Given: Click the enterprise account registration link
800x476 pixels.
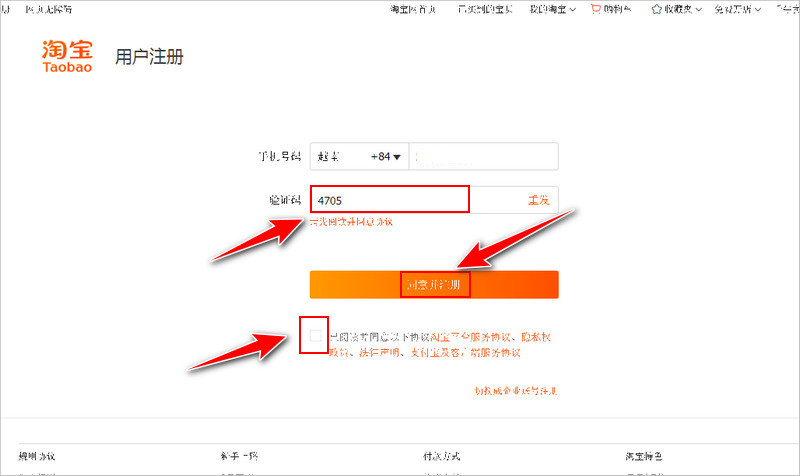Looking at the screenshot, I should [x=515, y=391].
